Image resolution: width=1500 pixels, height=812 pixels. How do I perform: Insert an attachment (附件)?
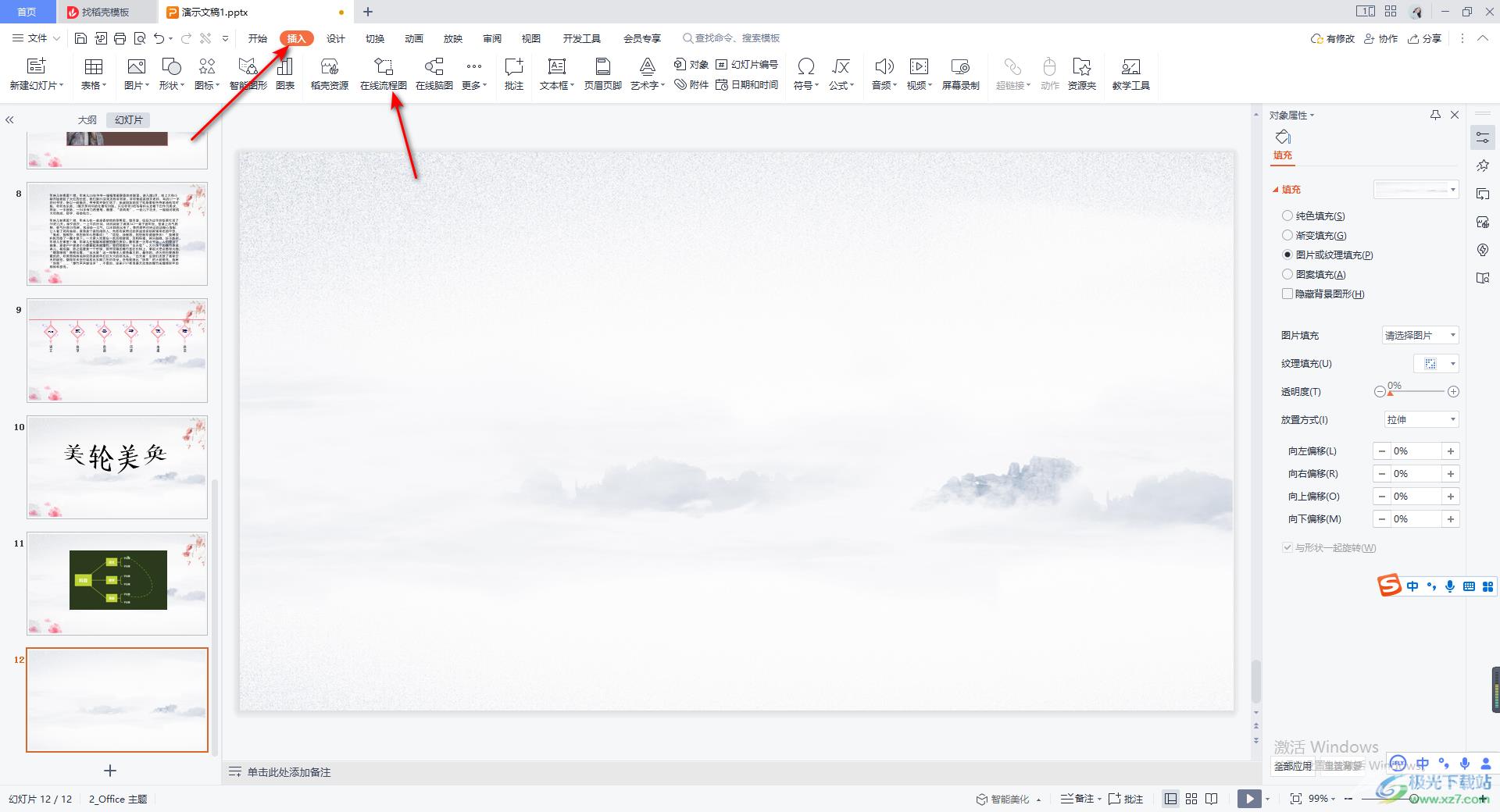coord(691,84)
